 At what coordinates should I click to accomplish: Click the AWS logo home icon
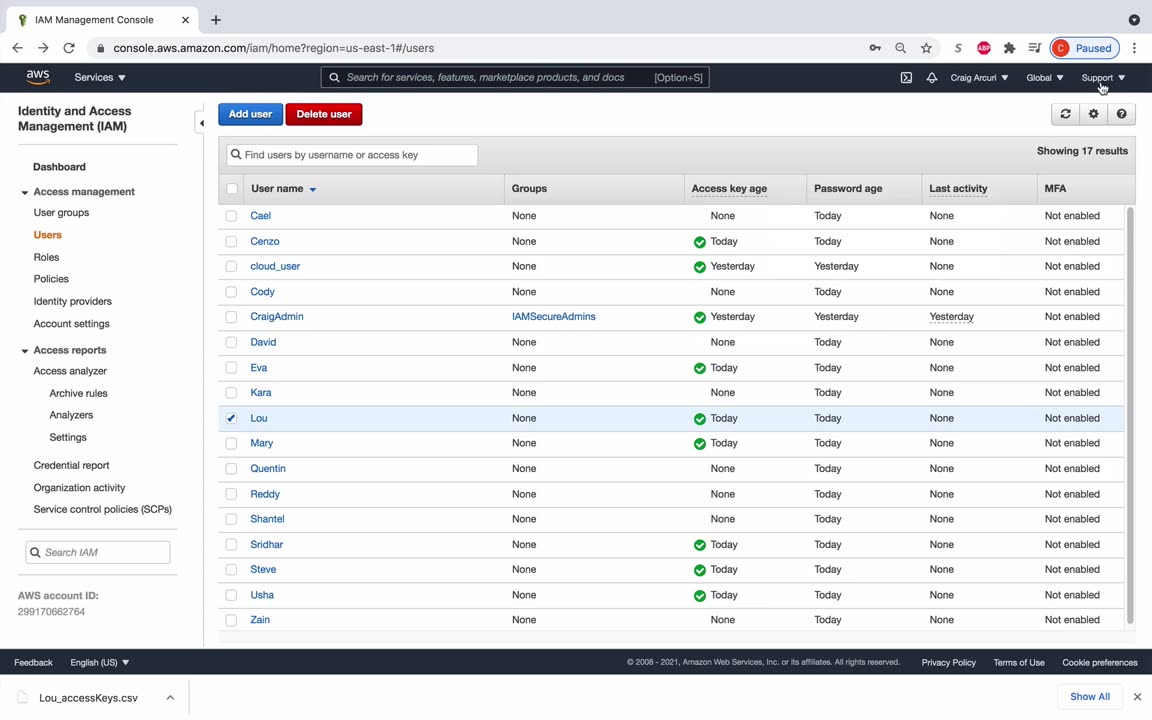(x=38, y=77)
